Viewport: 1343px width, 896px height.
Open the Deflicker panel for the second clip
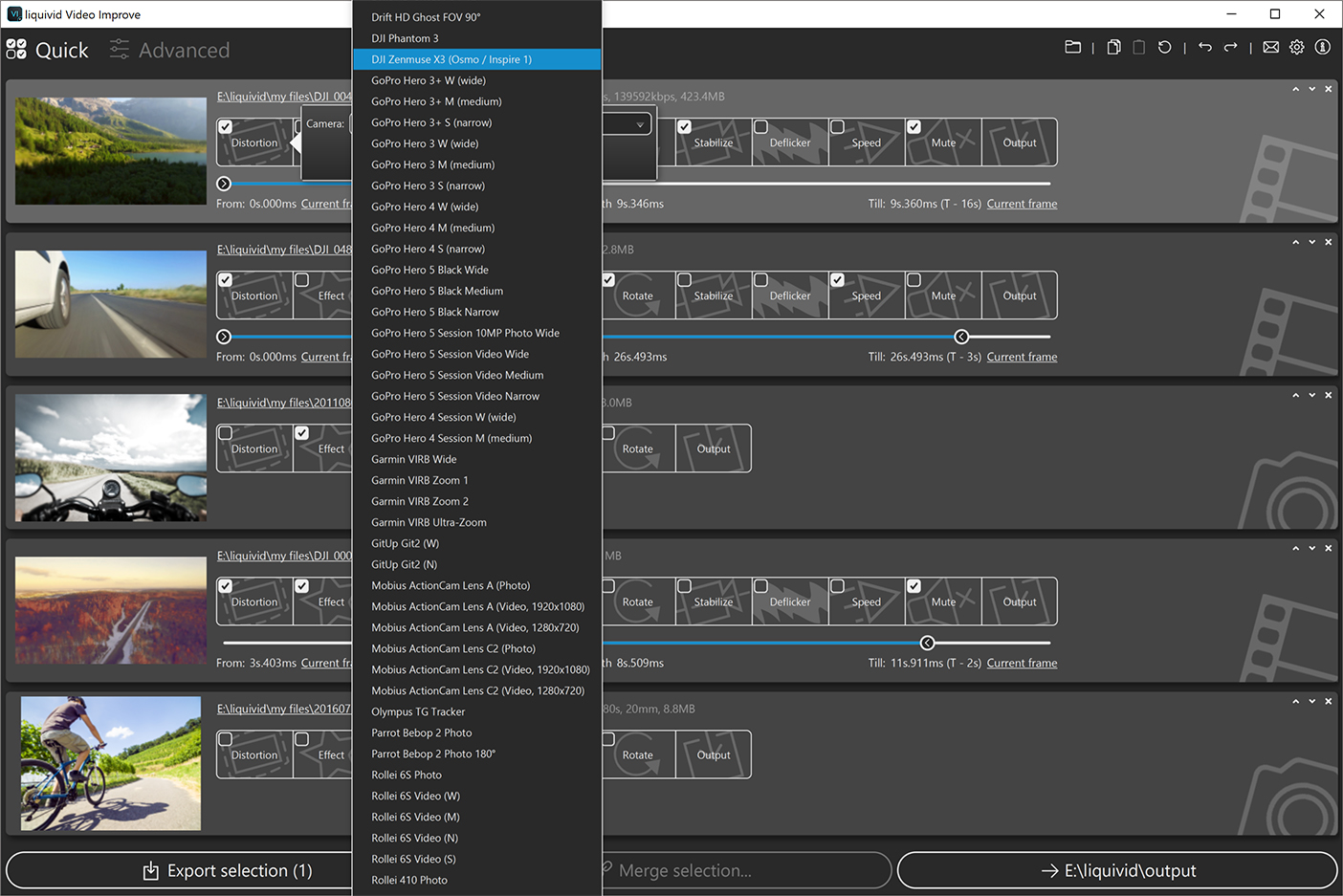[x=789, y=295]
